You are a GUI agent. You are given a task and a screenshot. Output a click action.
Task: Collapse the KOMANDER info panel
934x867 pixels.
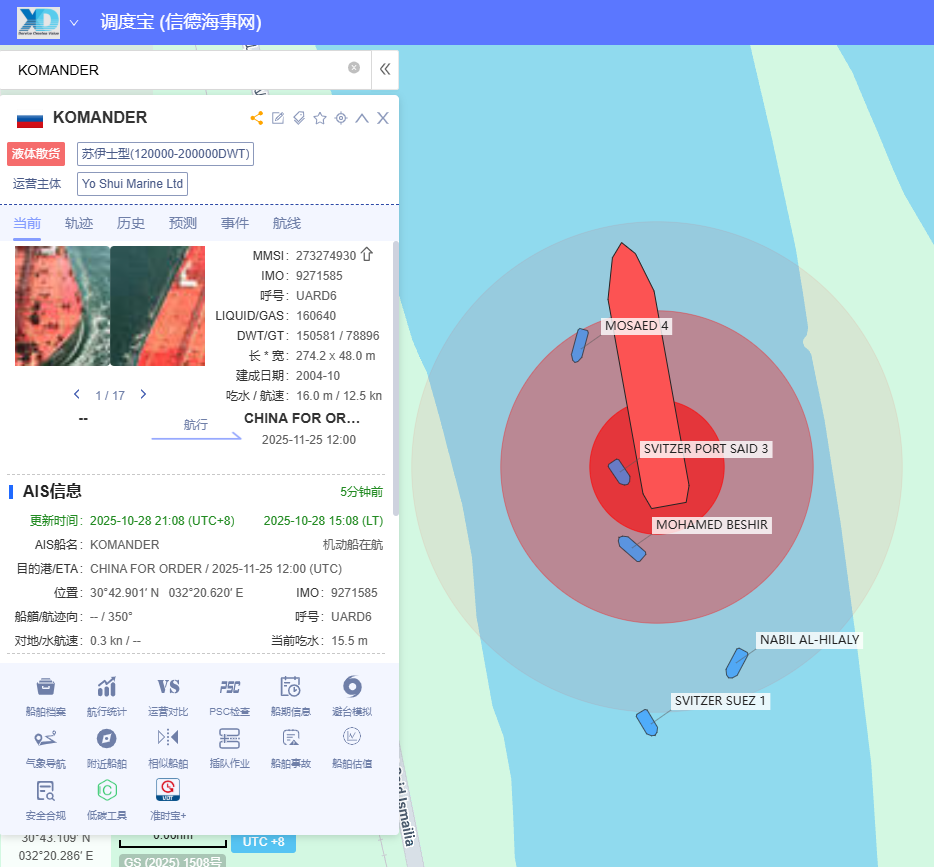362,118
